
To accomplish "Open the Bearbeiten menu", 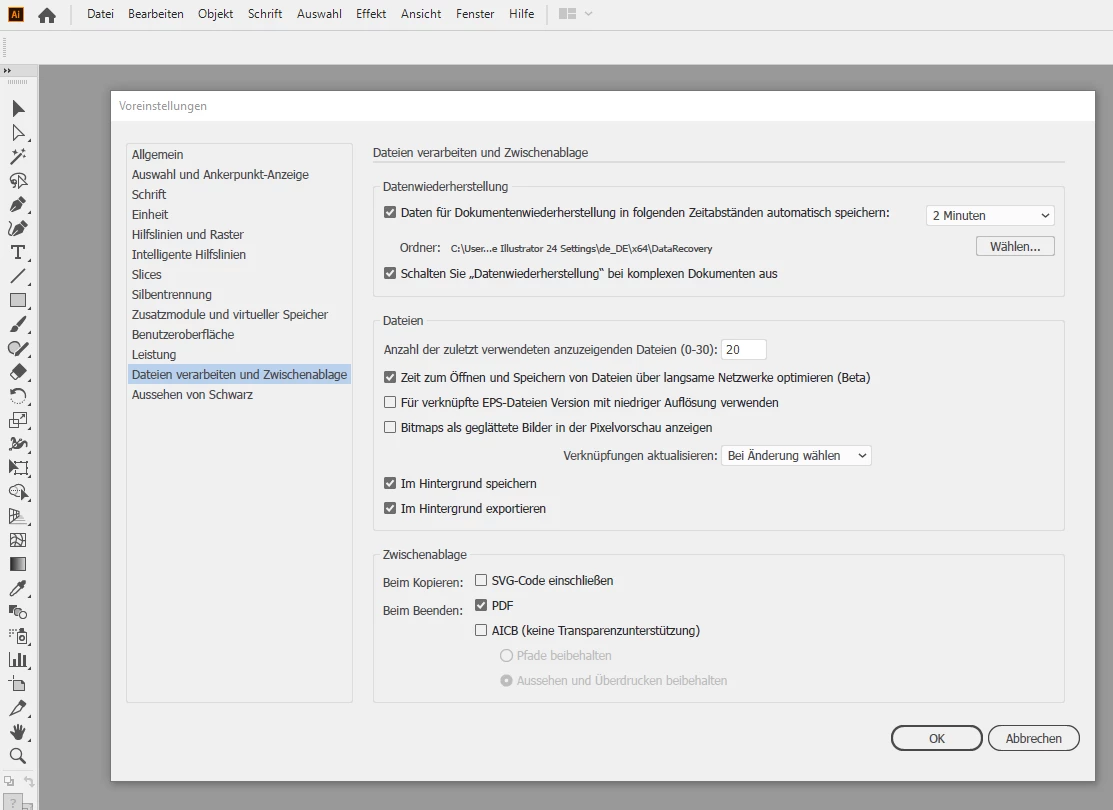I will [x=155, y=14].
